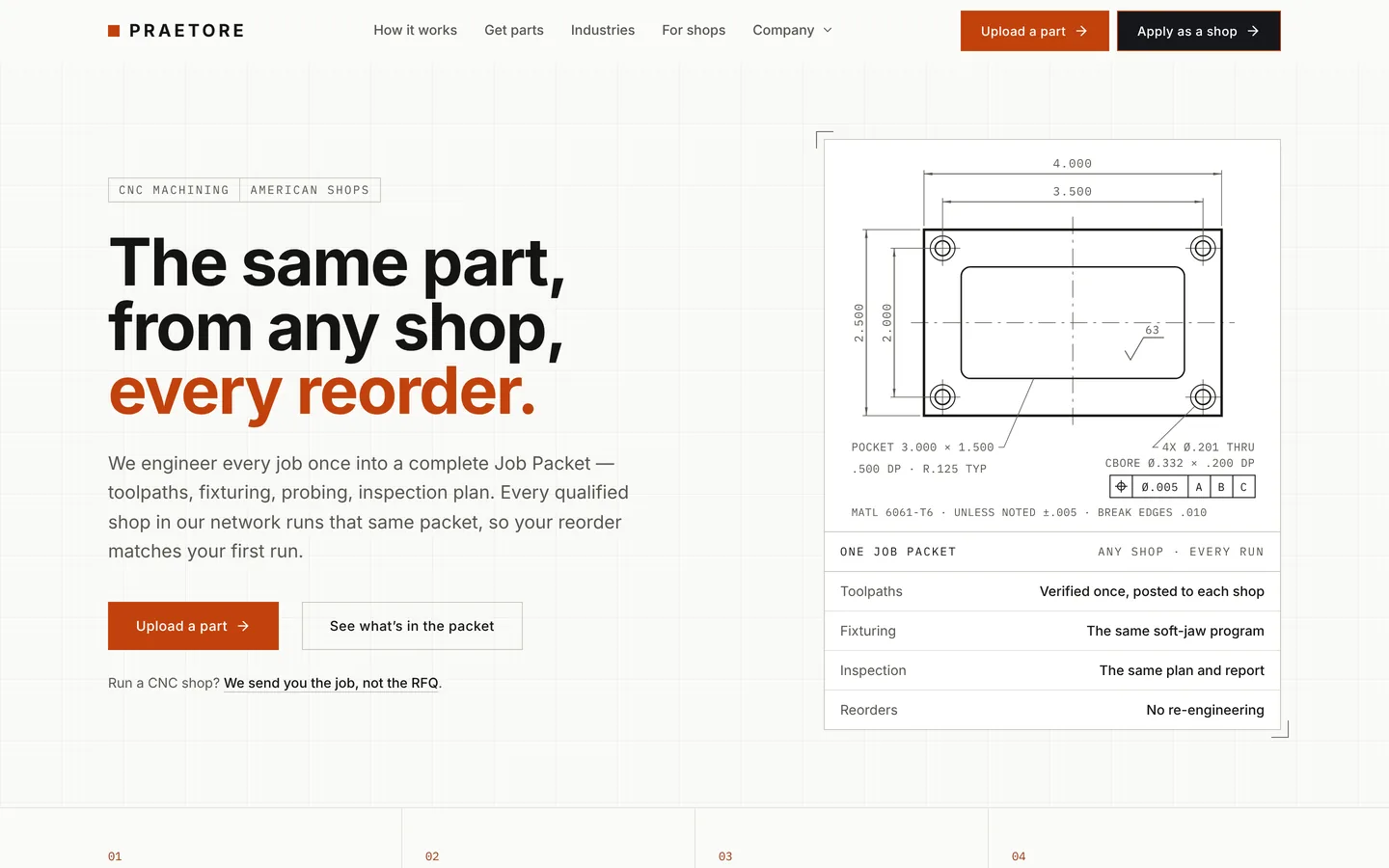Click the part drawing illustration
1389x868 pixels.
pyautogui.click(x=1052, y=336)
